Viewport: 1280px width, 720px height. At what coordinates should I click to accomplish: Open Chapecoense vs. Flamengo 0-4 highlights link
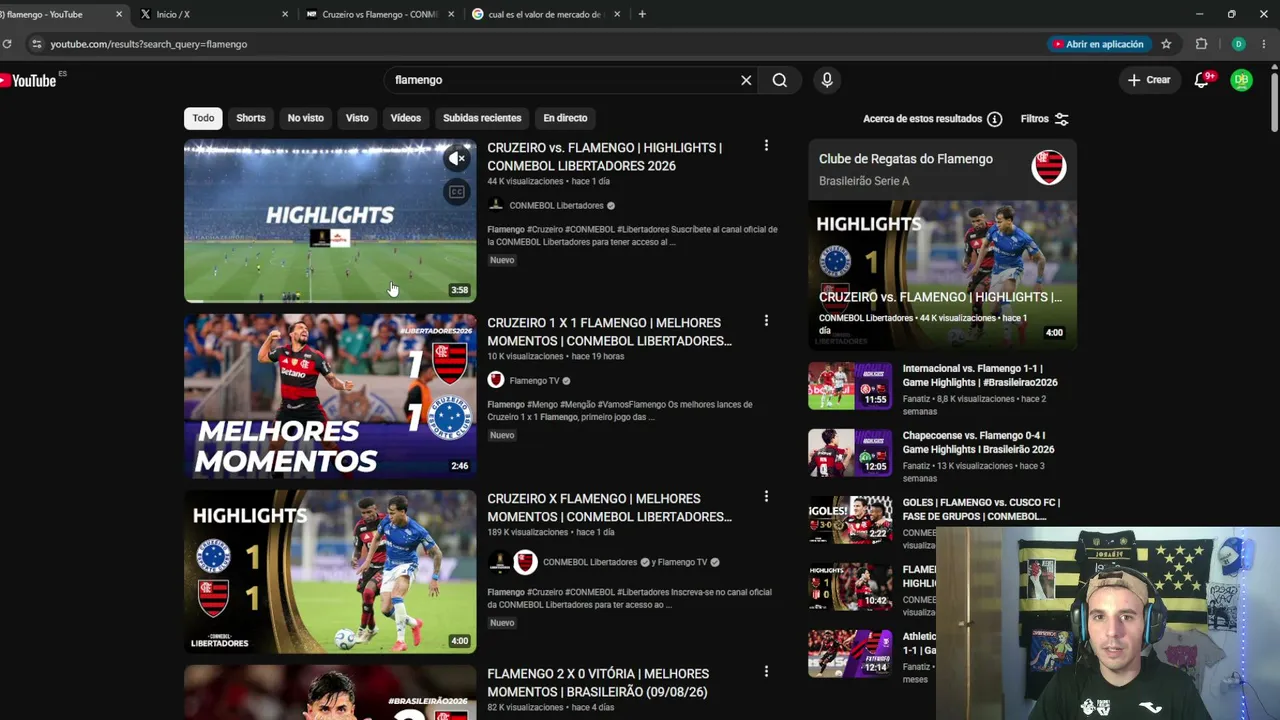(978, 442)
